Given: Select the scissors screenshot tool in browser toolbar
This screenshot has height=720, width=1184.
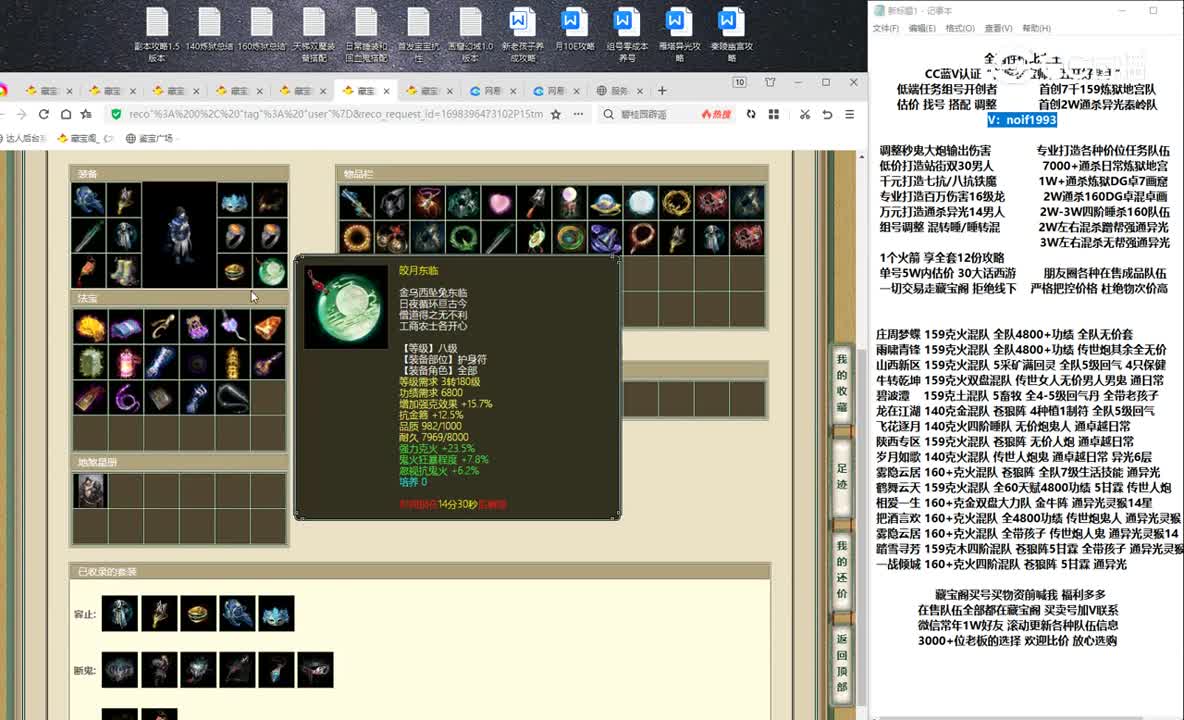Looking at the screenshot, I should (805, 114).
